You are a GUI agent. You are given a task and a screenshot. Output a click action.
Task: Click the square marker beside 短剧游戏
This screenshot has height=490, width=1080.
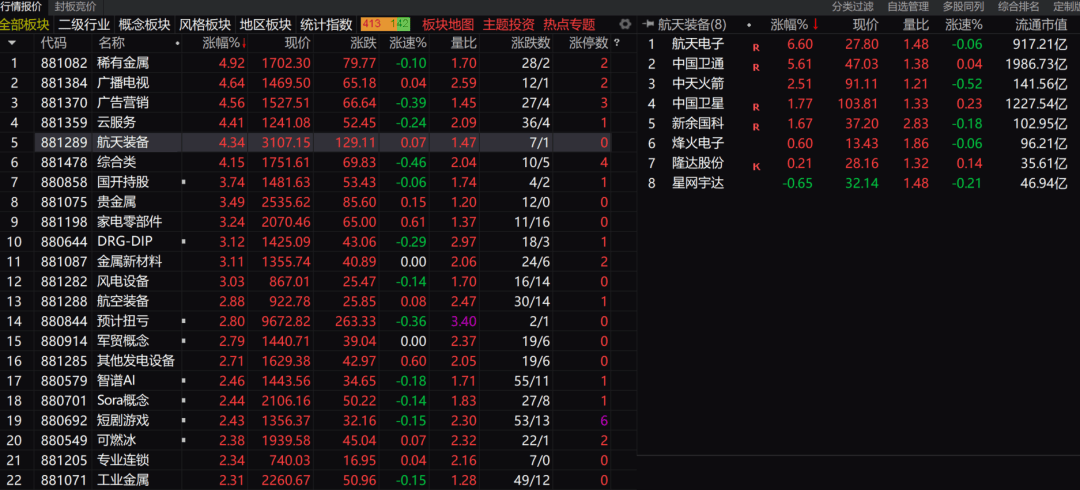[x=183, y=420]
